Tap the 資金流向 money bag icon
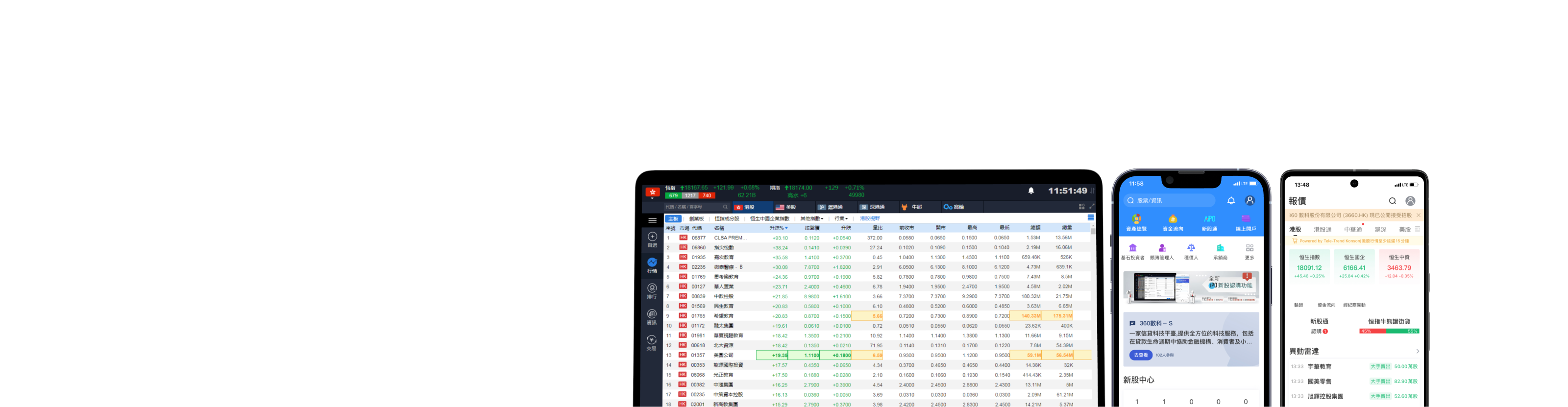 [1173, 222]
